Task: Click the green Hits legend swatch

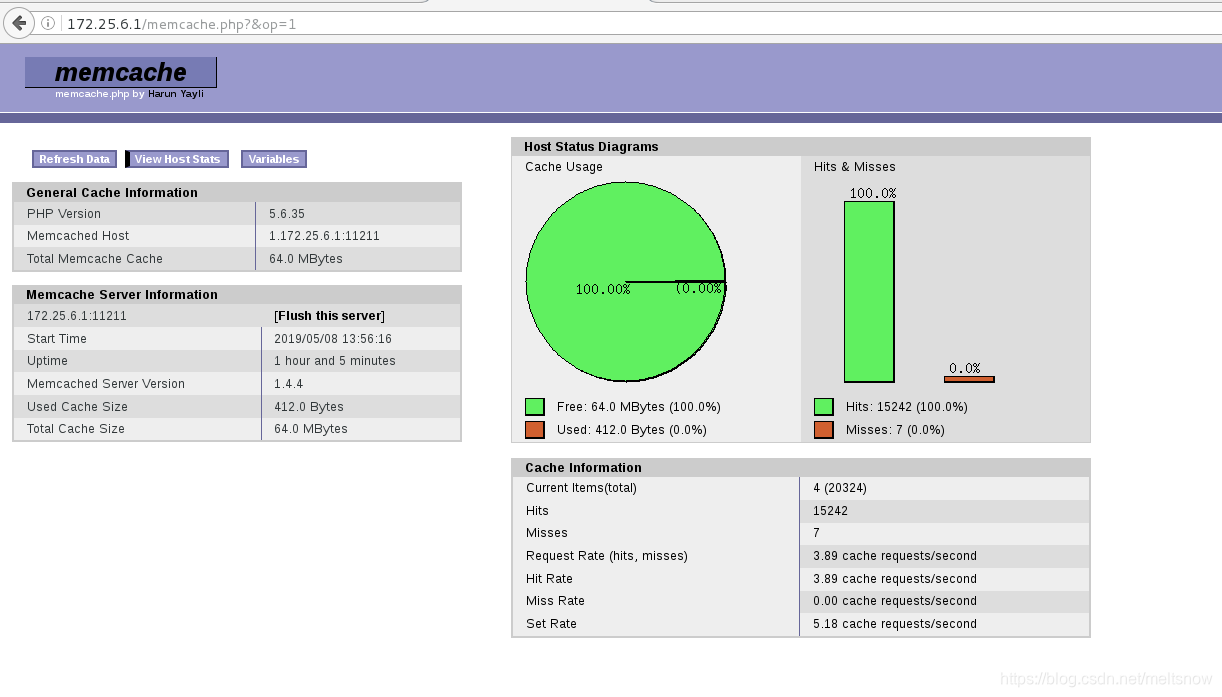Action: [824, 407]
